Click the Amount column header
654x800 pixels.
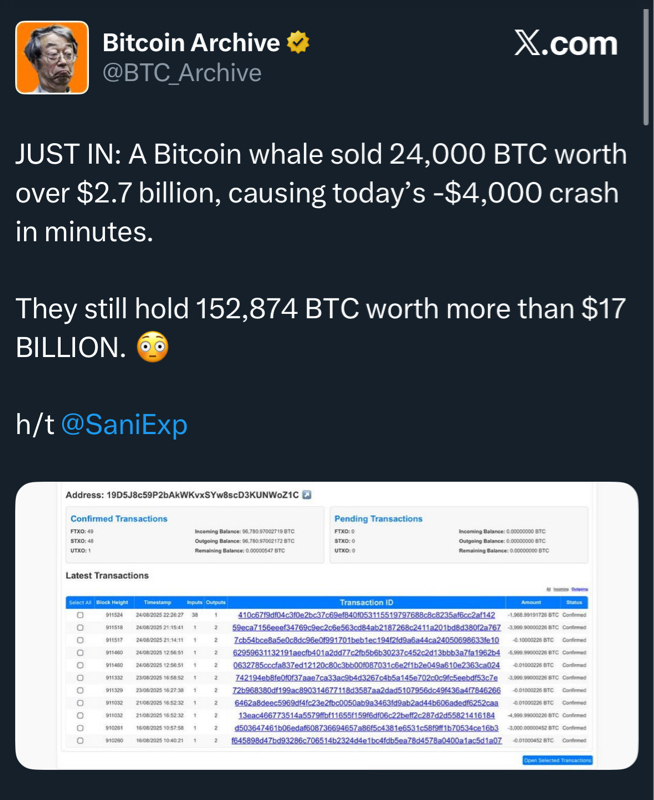pos(530,603)
